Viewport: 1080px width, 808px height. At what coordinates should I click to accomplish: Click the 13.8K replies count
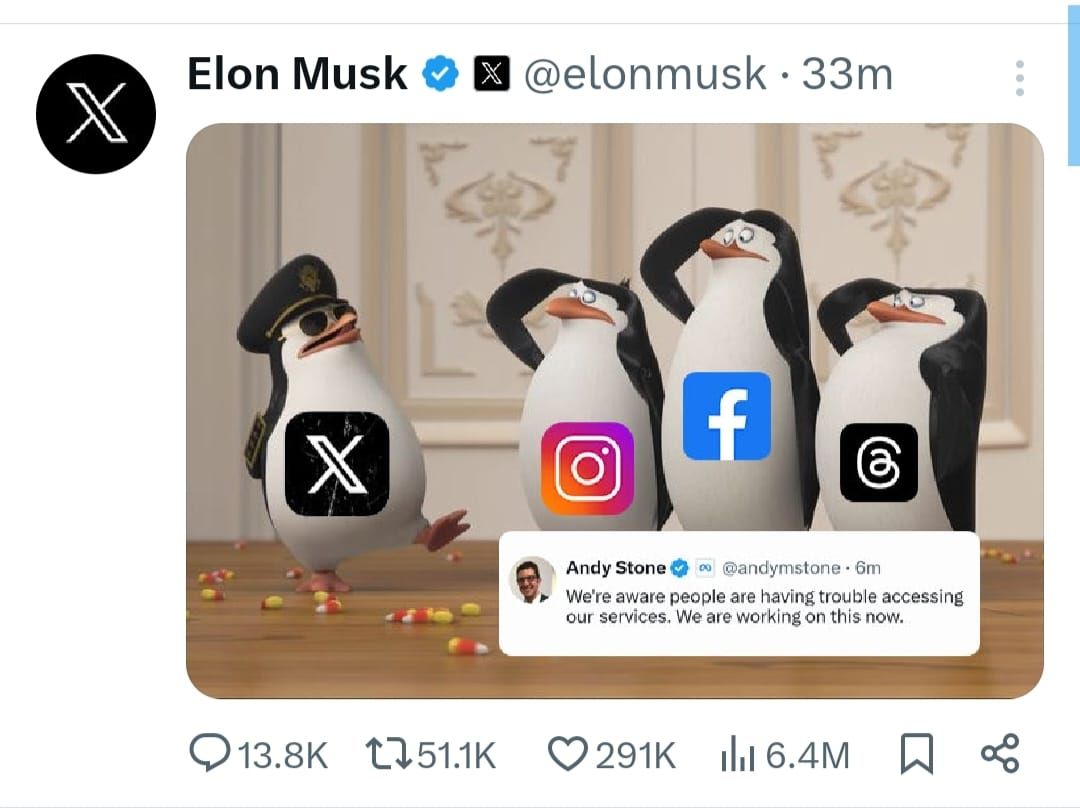tap(283, 755)
